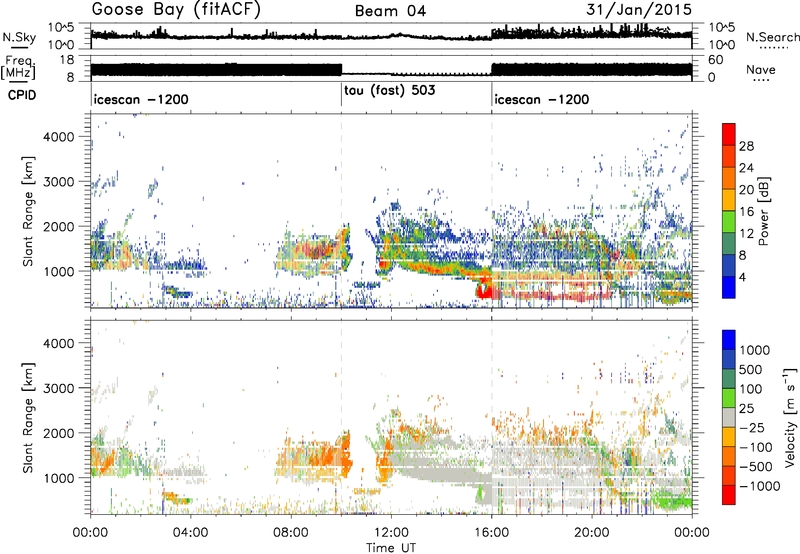Screen dimensions: 800x554
Task: Click the intense red power patch near 16:00
Action: (484, 289)
